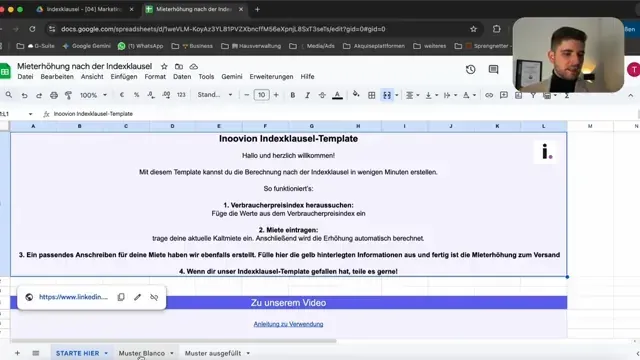
Task: Click the undo icon in toolbar
Action: 24,95
